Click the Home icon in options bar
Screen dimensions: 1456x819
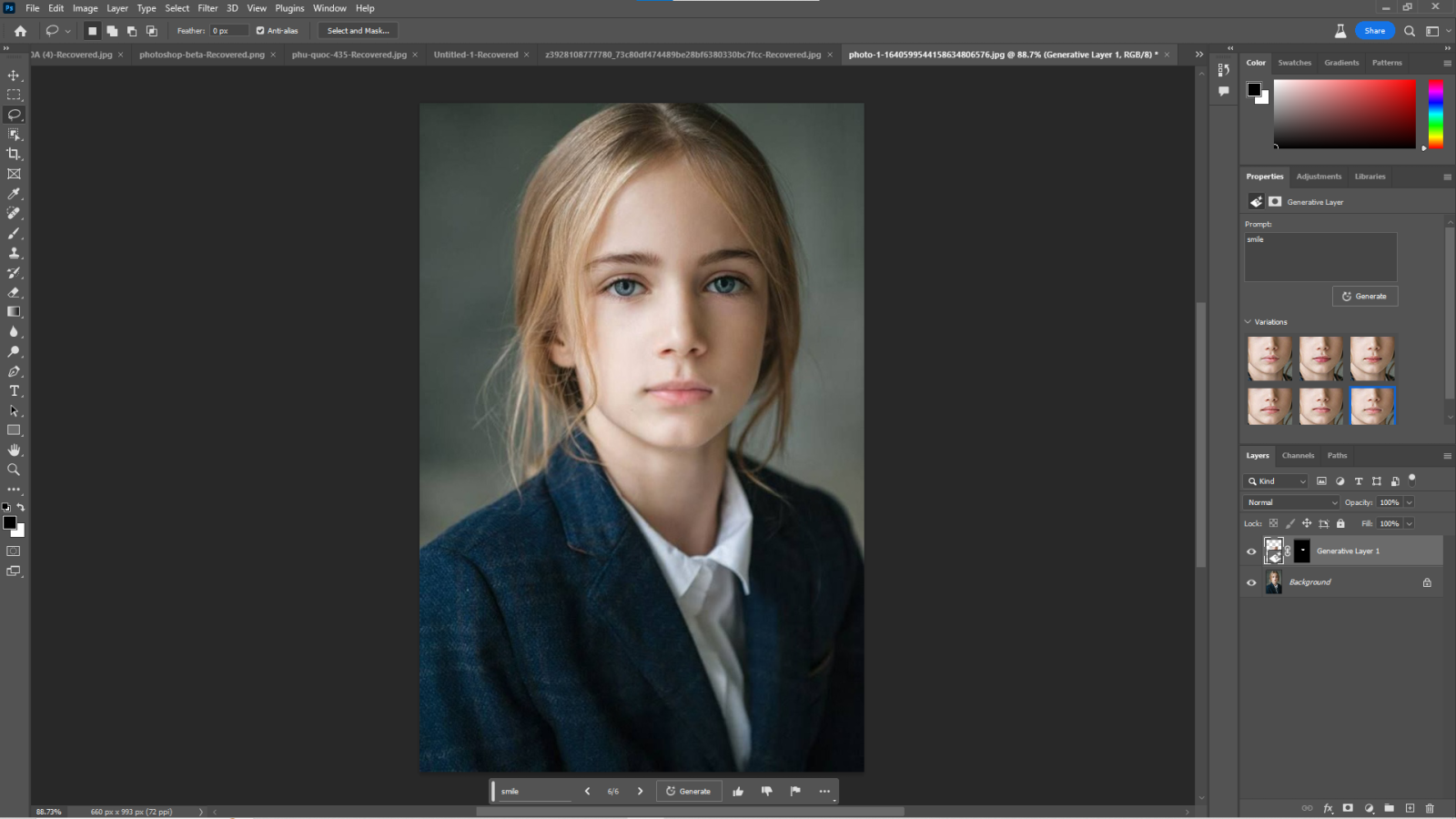click(x=20, y=31)
